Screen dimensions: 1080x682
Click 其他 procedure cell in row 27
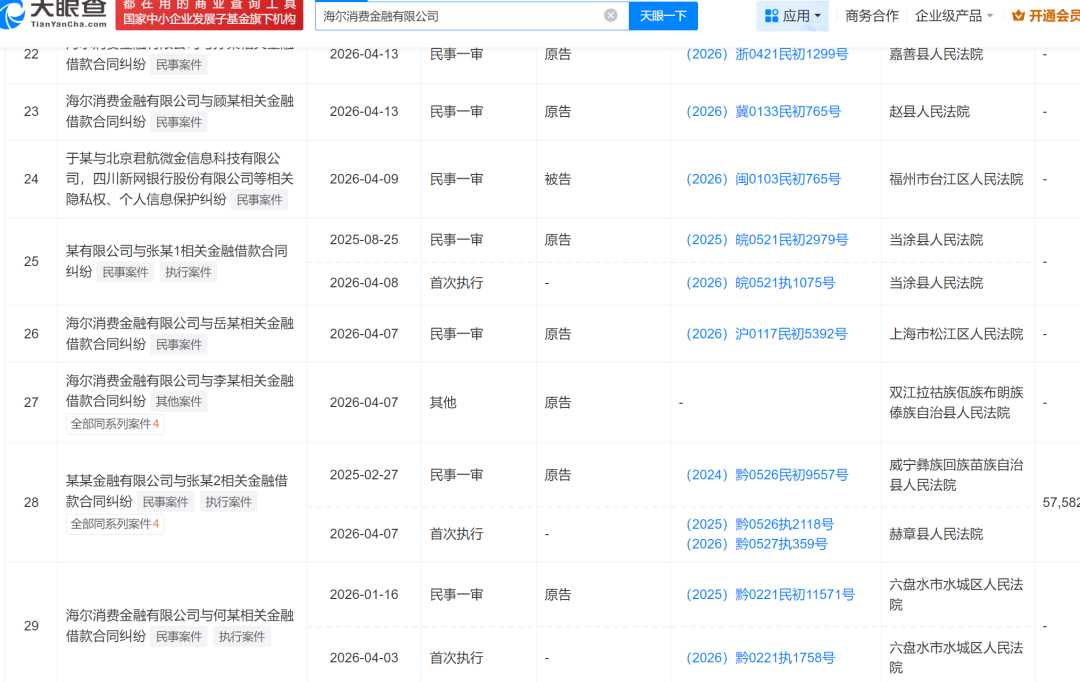click(x=443, y=402)
